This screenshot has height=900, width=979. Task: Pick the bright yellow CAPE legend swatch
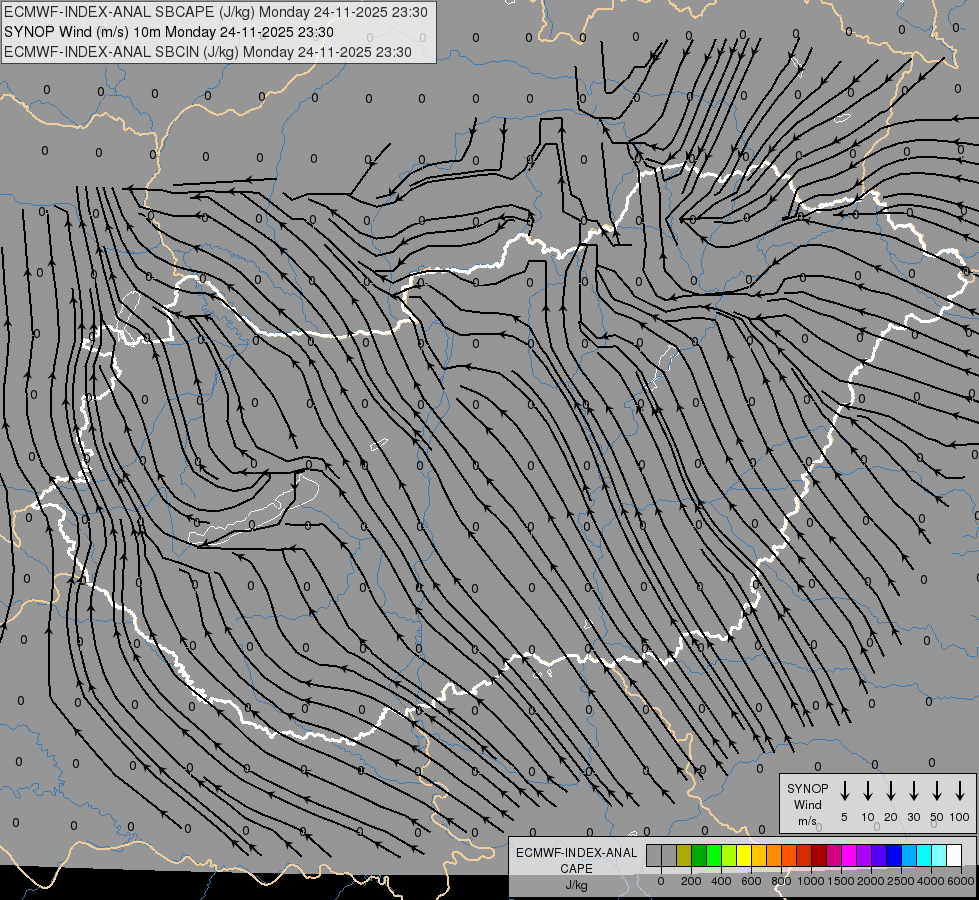pos(744,856)
